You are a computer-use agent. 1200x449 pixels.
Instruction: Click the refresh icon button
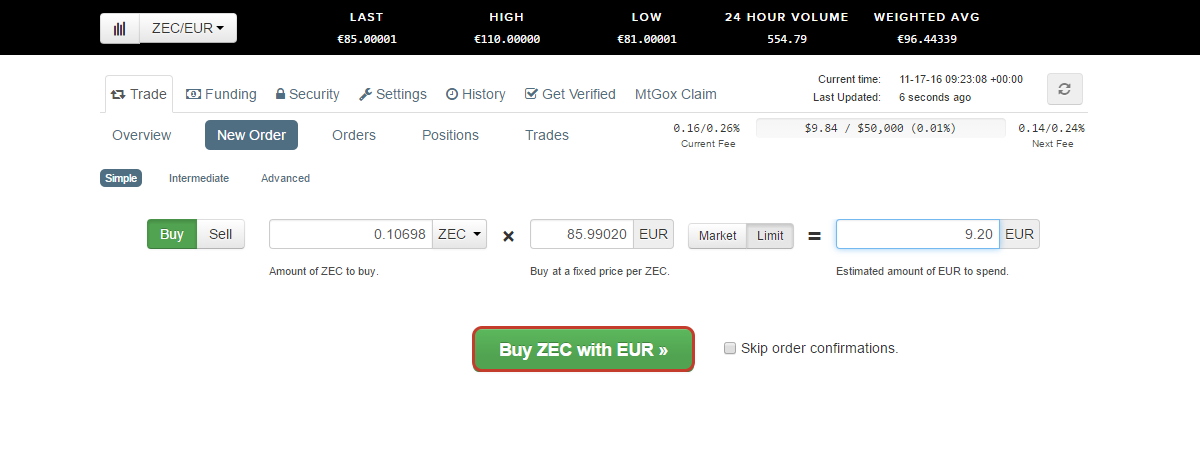(x=1064, y=89)
